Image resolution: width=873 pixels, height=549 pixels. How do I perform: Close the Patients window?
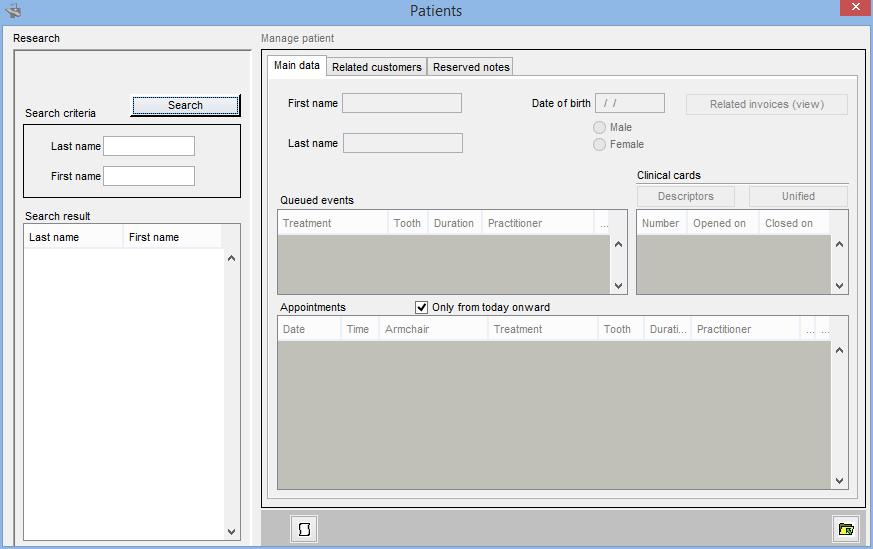pyautogui.click(x=852, y=9)
